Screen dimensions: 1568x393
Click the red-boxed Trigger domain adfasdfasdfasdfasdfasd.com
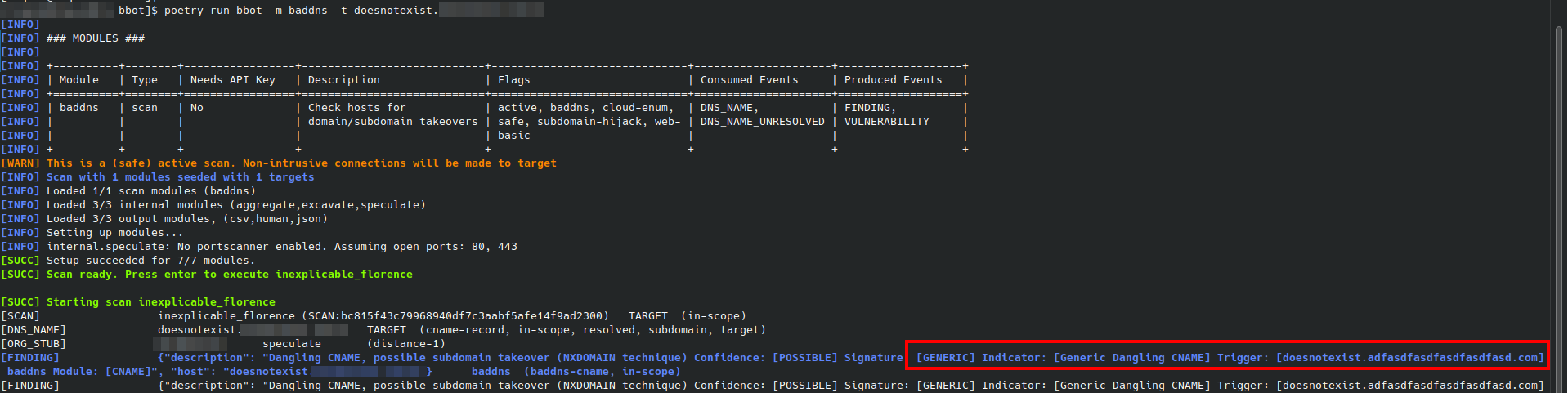click(1409, 358)
